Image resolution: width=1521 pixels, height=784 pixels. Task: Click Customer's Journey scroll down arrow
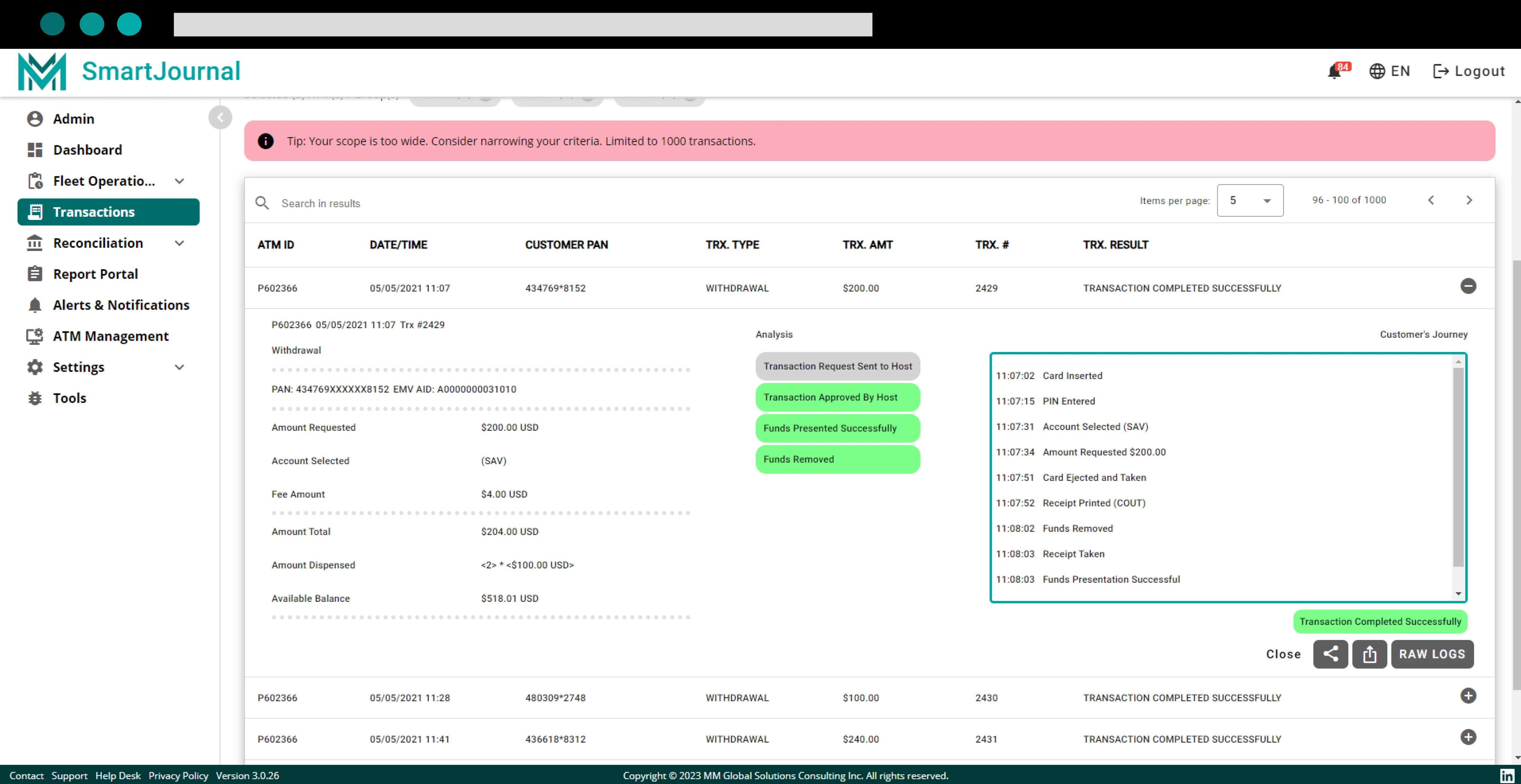click(x=1458, y=594)
